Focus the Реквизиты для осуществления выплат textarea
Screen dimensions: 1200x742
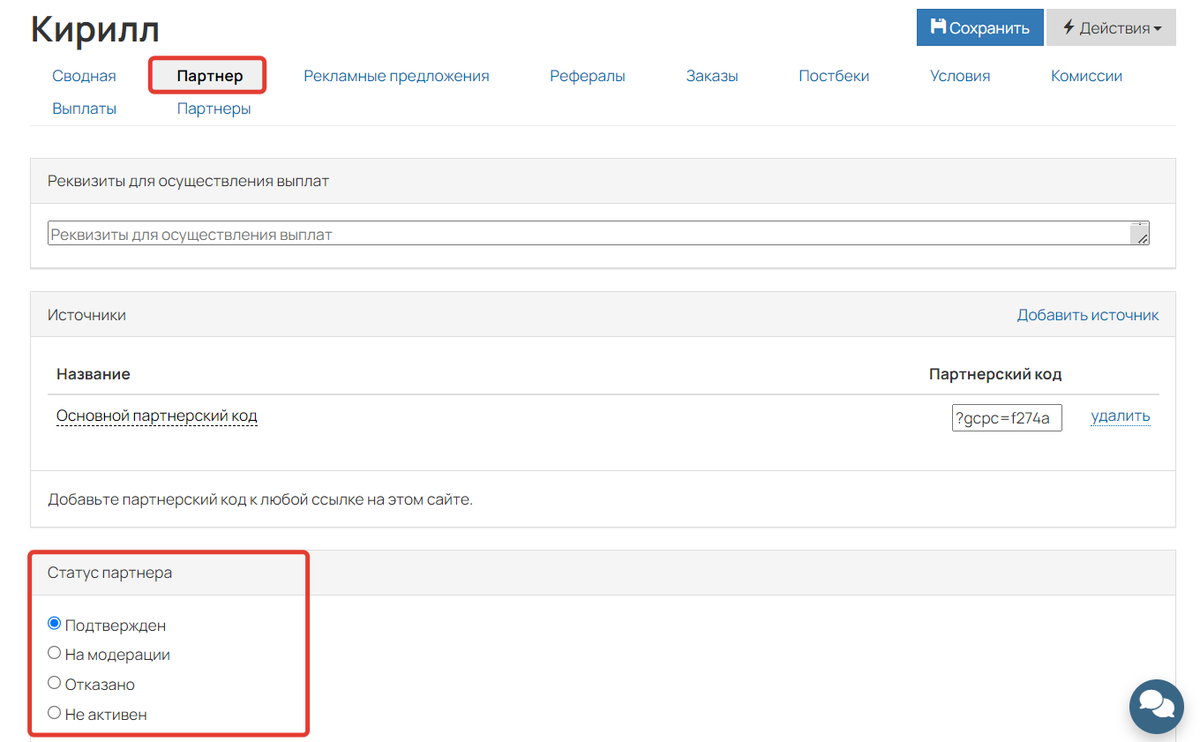pos(598,234)
